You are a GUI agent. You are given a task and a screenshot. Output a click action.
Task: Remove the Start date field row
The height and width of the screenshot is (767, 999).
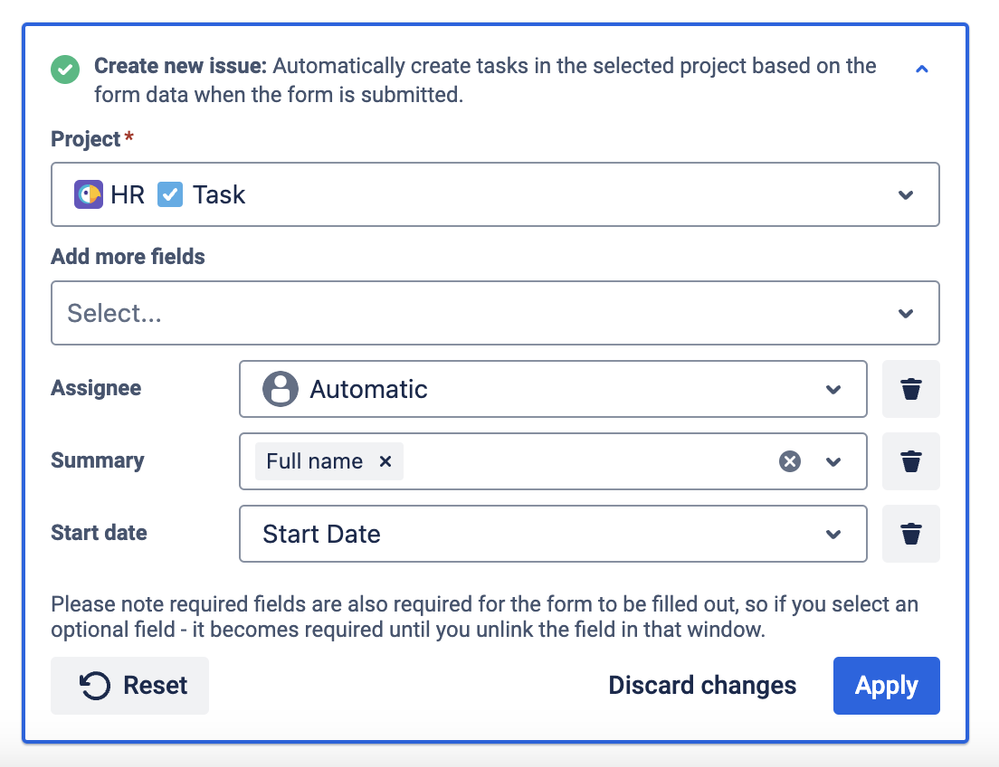[910, 534]
